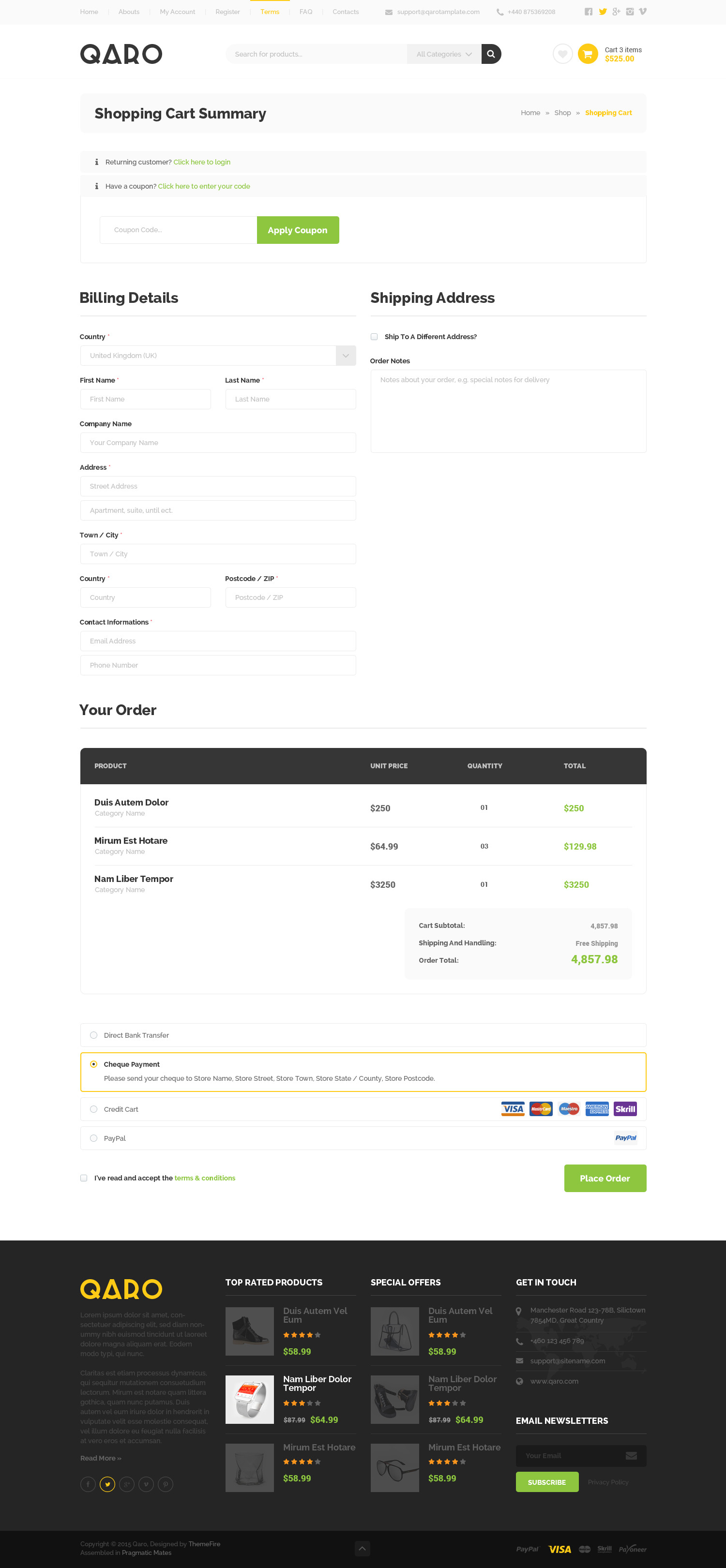Click the Coupon Code input field

[179, 230]
